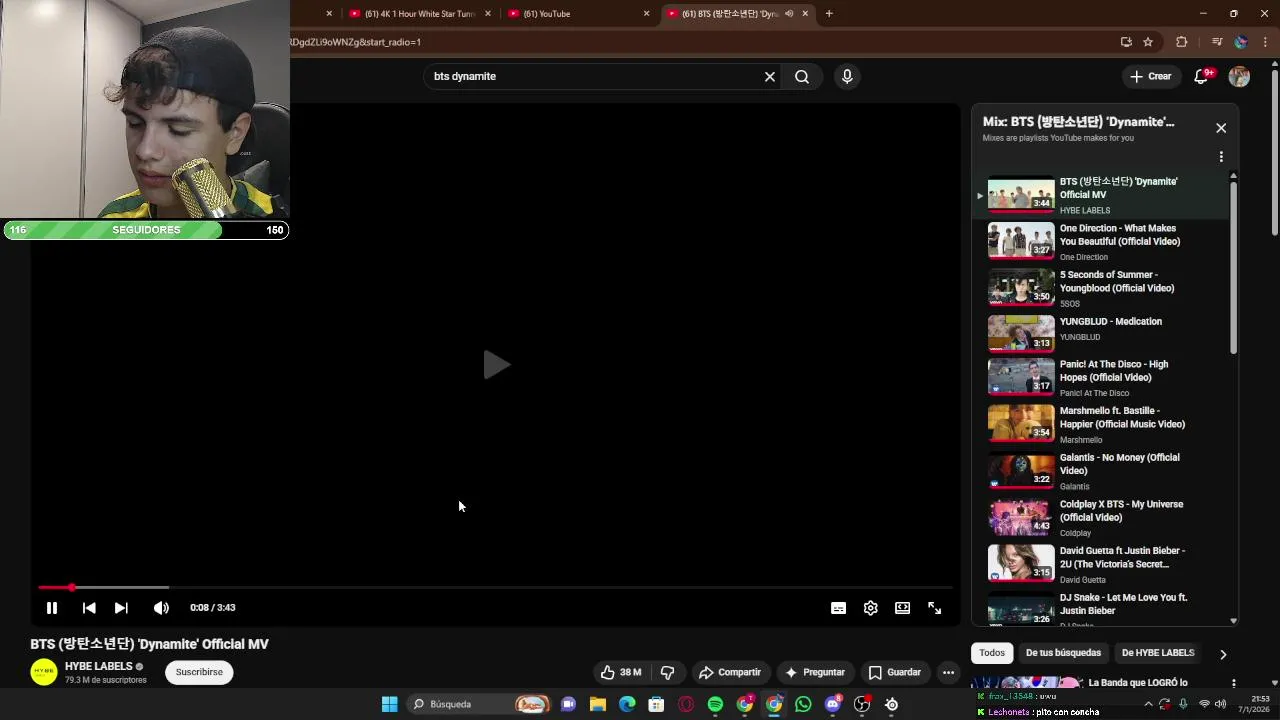The height and width of the screenshot is (720, 1280).
Task: Play One Direction 'What Makes You Beautiful'
Action: 1100,242
